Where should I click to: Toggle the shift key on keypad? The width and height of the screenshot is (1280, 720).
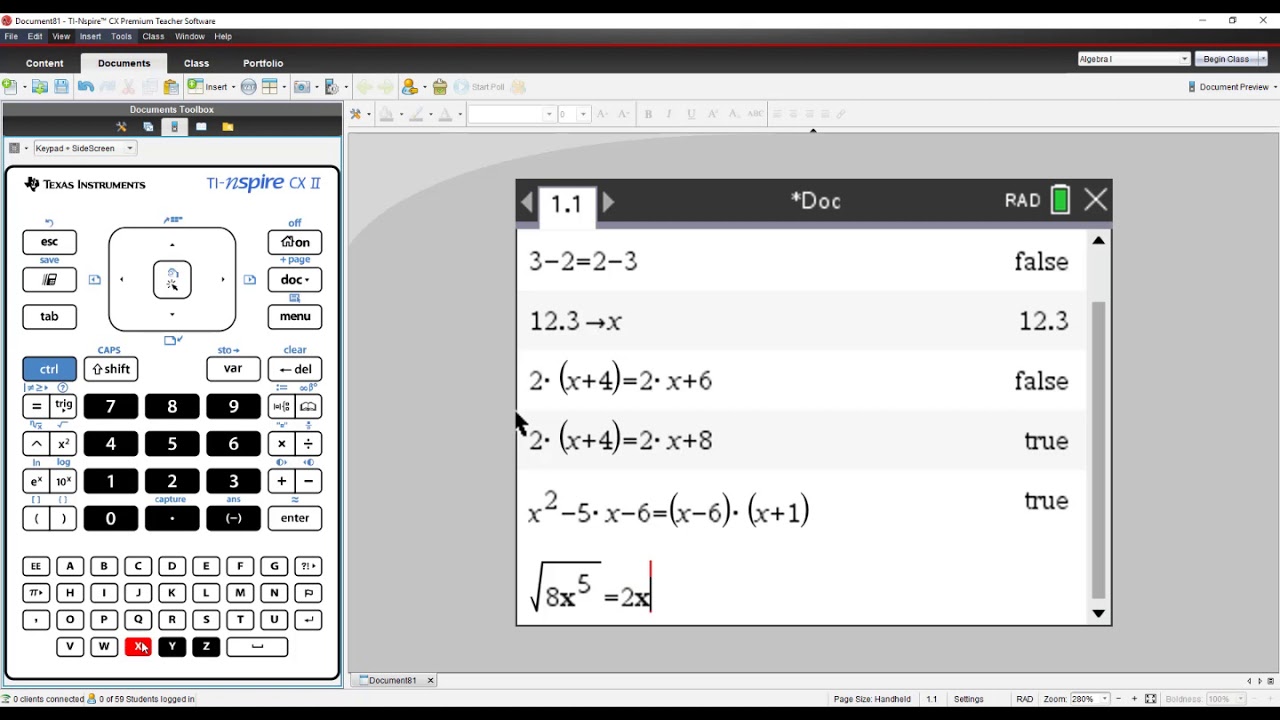click(x=110, y=369)
